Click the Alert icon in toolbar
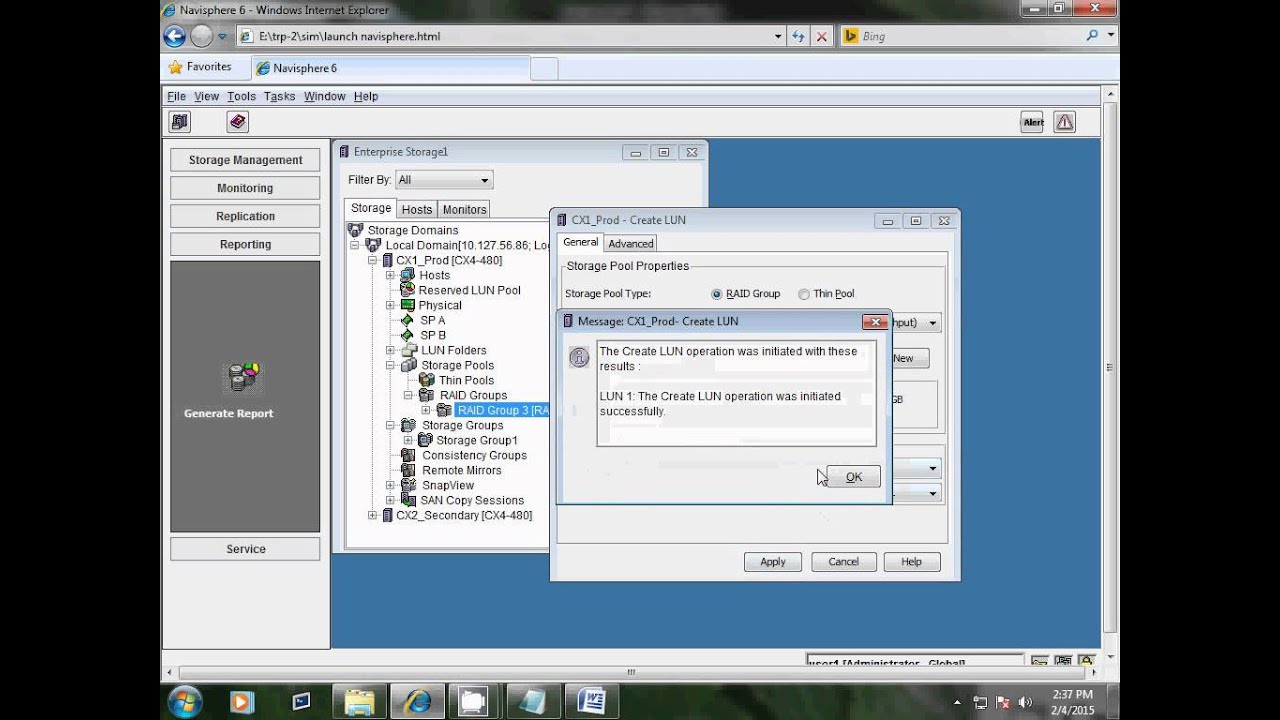The width and height of the screenshot is (1280, 720). click(x=1033, y=122)
